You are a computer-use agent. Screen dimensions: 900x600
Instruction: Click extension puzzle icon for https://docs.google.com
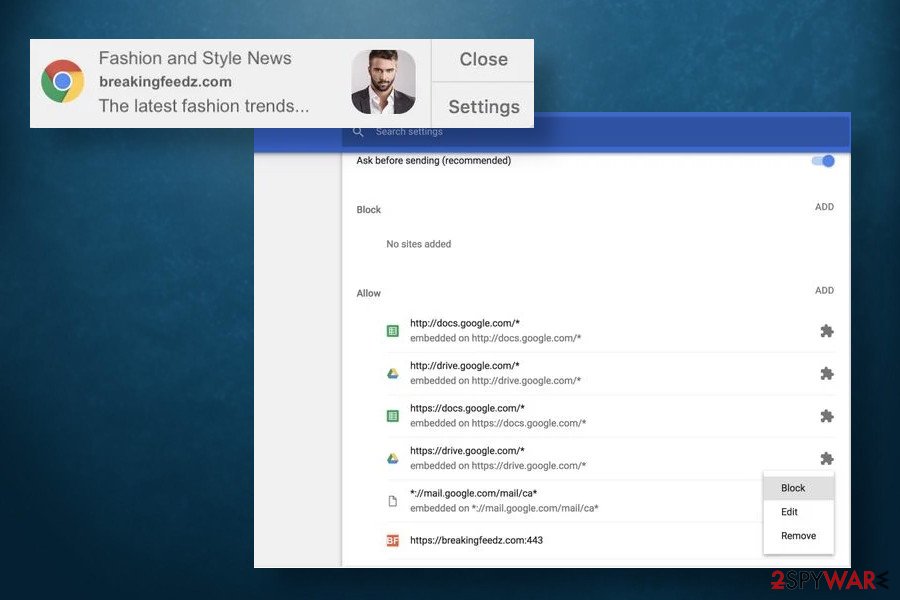(x=827, y=416)
